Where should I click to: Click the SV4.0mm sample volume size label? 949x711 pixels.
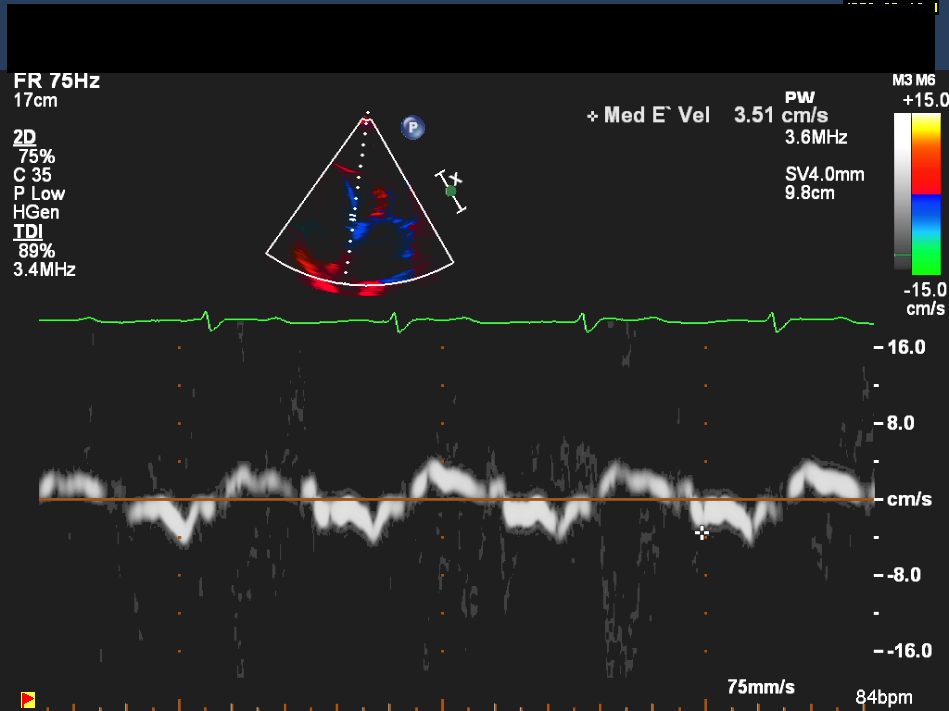(x=825, y=175)
